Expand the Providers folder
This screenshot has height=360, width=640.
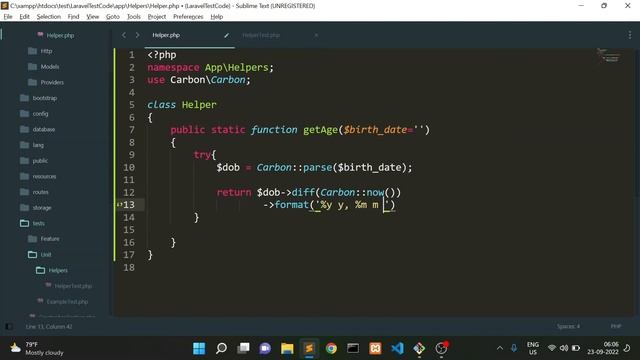pos(52,82)
